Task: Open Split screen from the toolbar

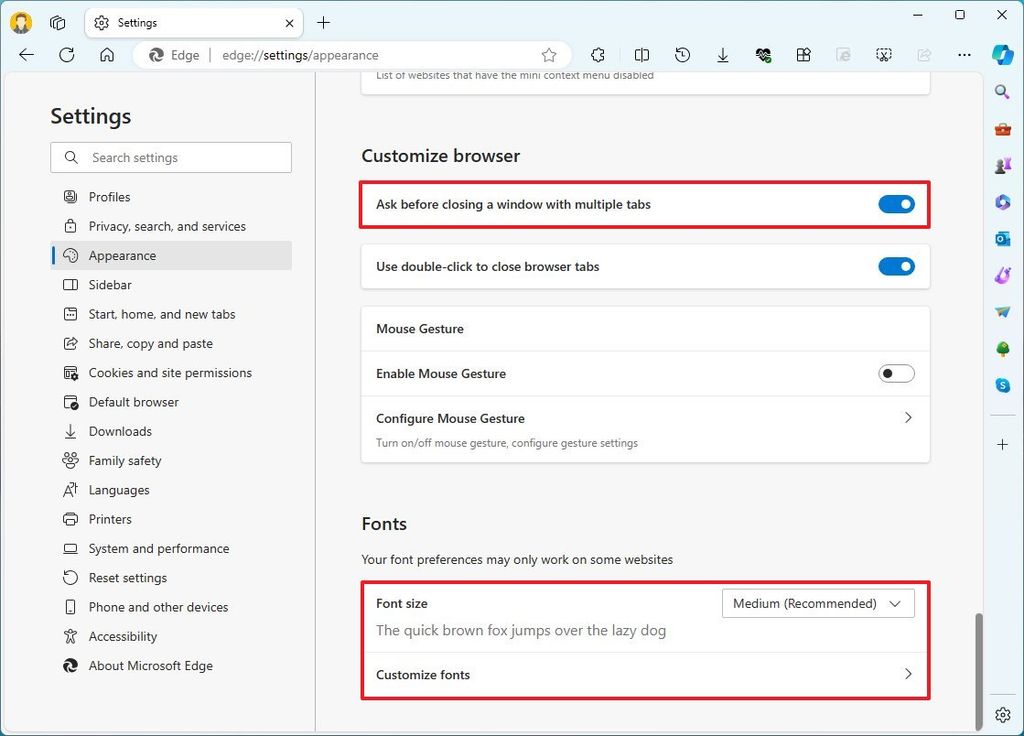Action: tap(641, 55)
